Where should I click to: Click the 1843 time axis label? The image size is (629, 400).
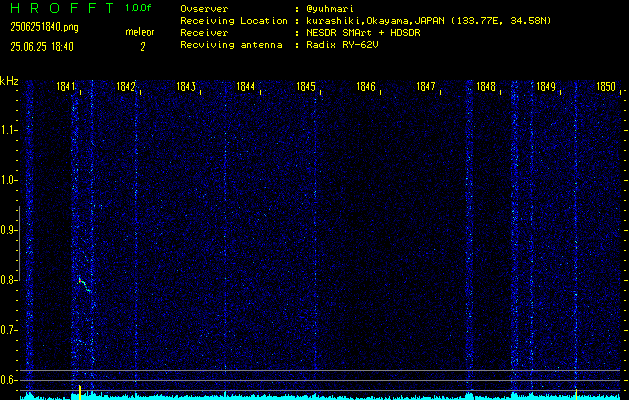pos(186,86)
